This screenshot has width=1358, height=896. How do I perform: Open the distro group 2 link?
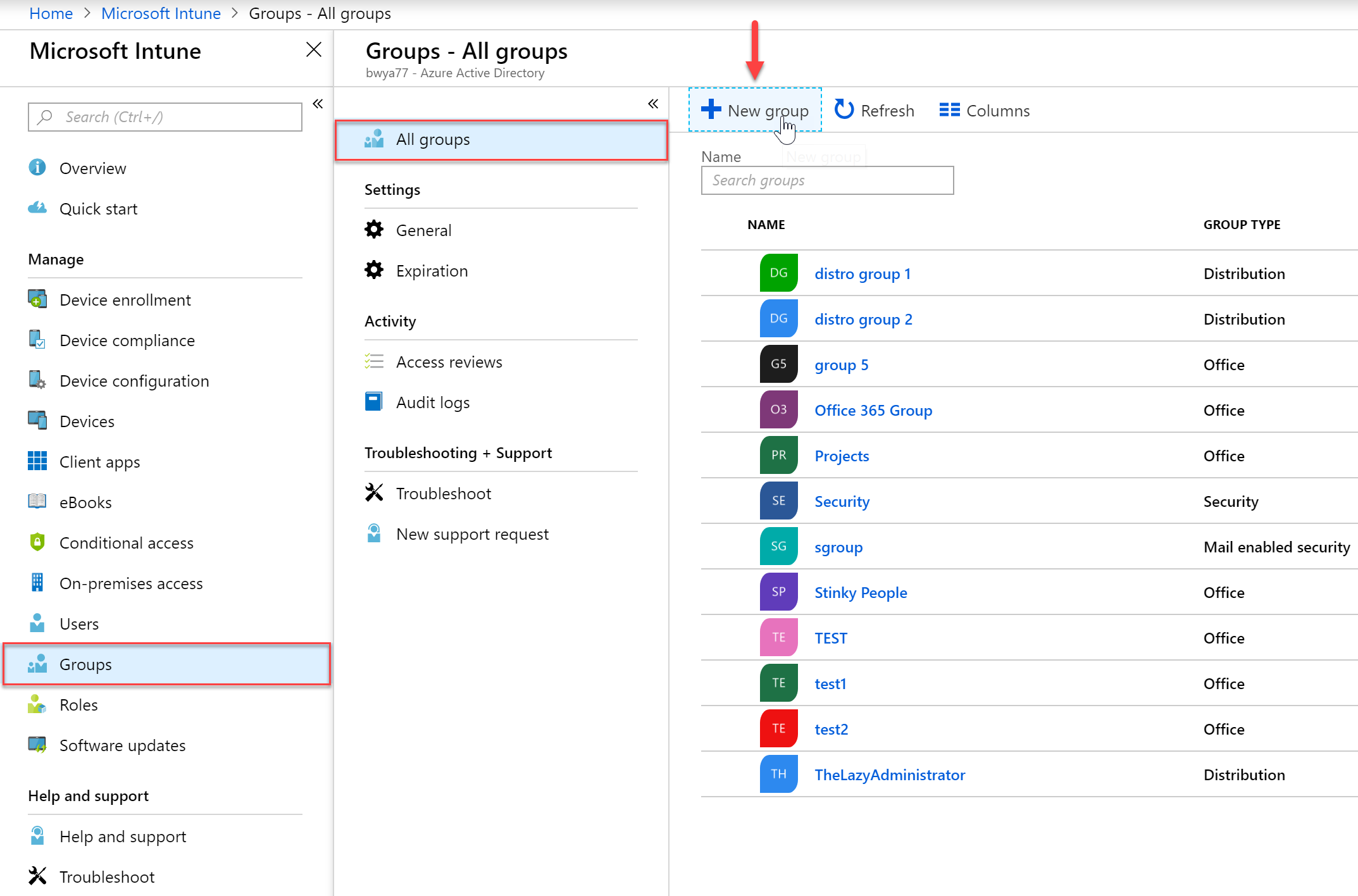tap(863, 319)
